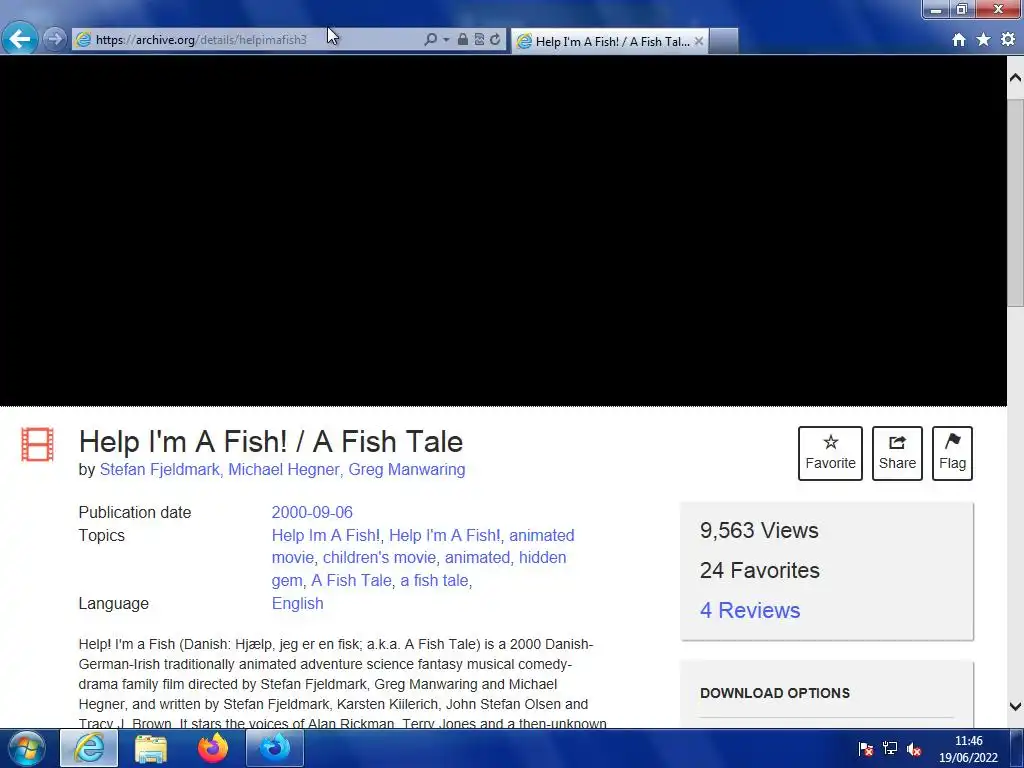The image size is (1024, 768).
Task: Click the black video player area
Action: click(503, 231)
